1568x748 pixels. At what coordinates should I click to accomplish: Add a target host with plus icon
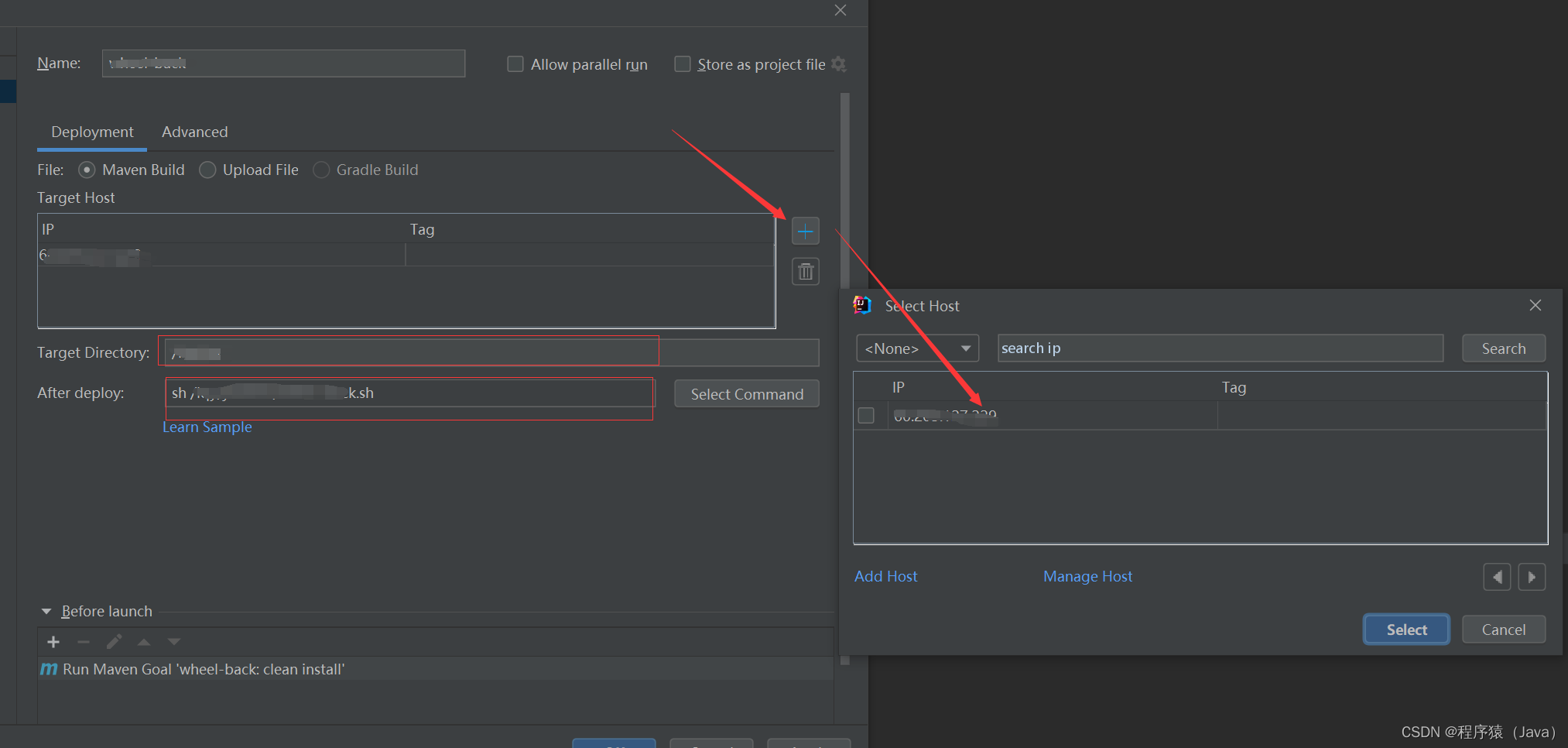point(806,232)
